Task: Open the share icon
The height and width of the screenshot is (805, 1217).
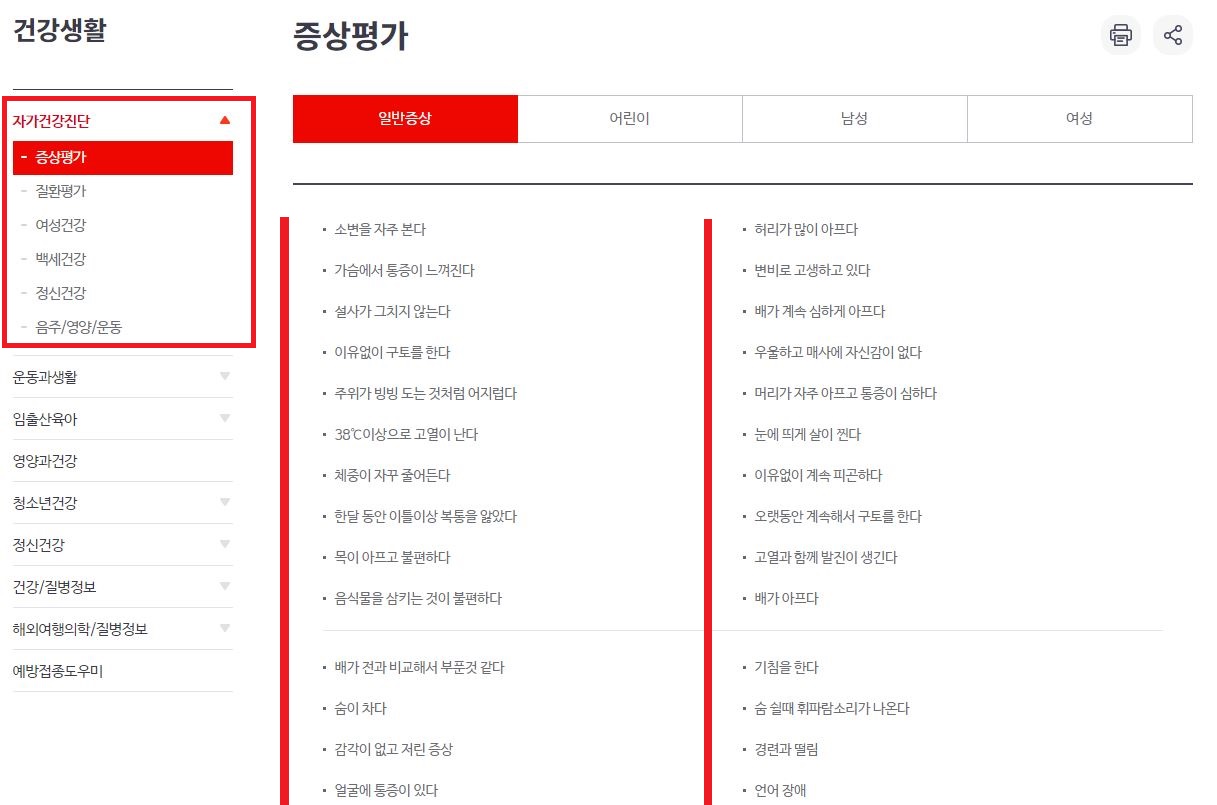Action: tap(1172, 35)
